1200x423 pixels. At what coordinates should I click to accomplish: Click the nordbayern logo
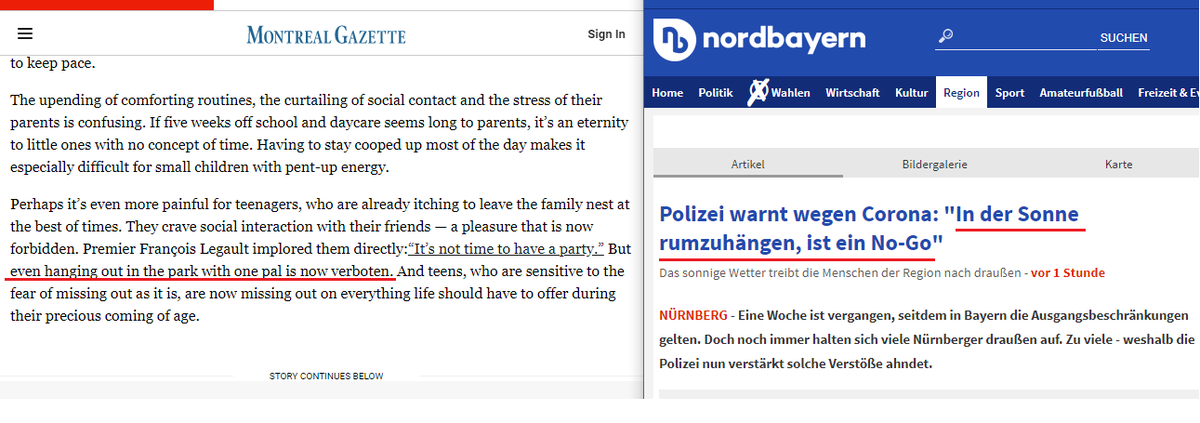point(760,39)
